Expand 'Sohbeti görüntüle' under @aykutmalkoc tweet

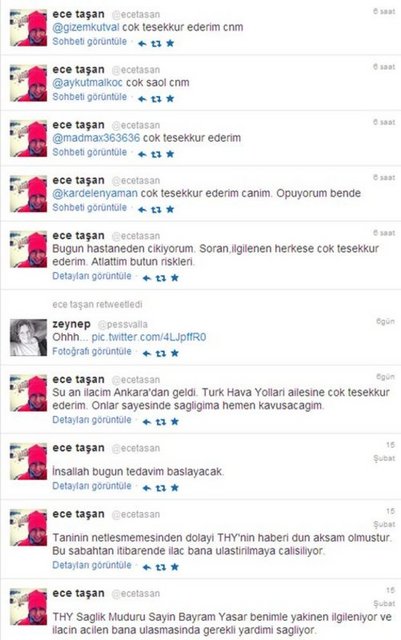pyautogui.click(x=89, y=97)
